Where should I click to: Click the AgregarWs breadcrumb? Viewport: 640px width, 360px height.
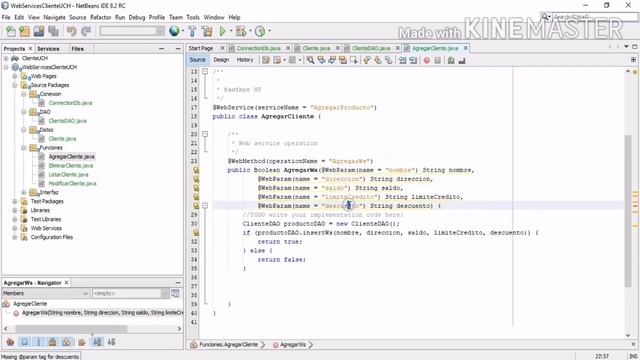(293, 344)
